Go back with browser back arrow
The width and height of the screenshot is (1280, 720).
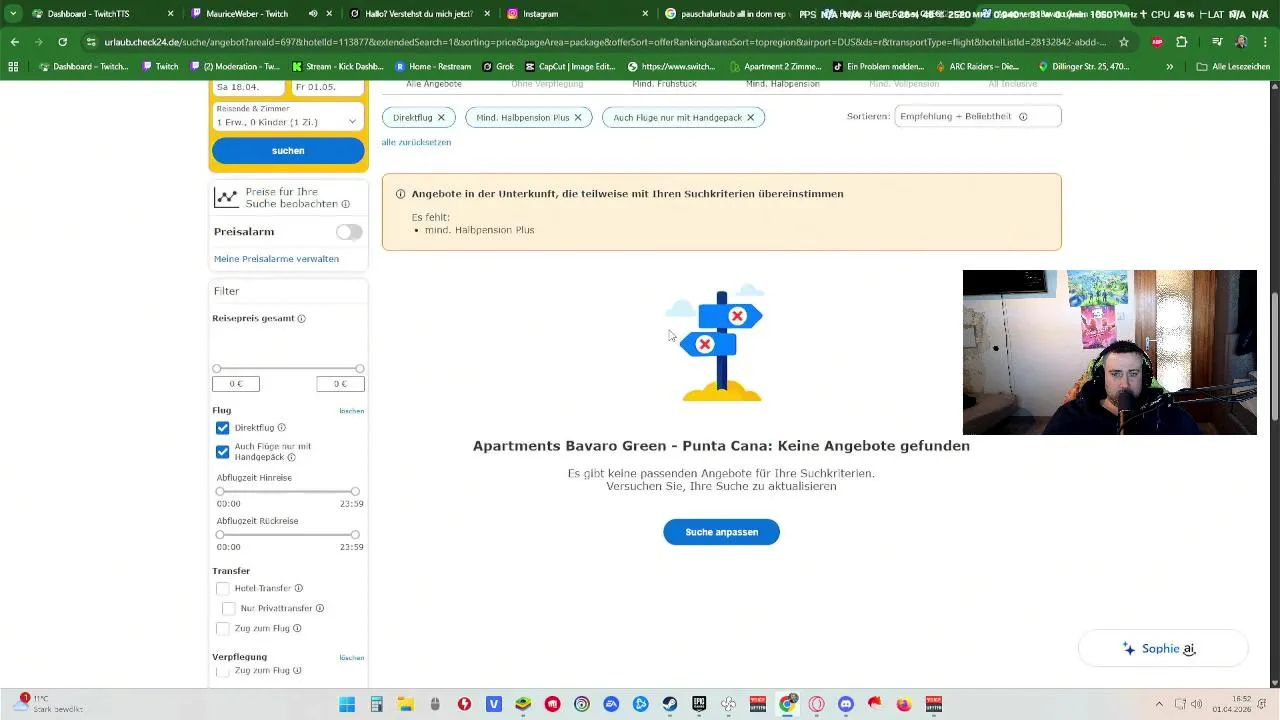tap(15, 42)
